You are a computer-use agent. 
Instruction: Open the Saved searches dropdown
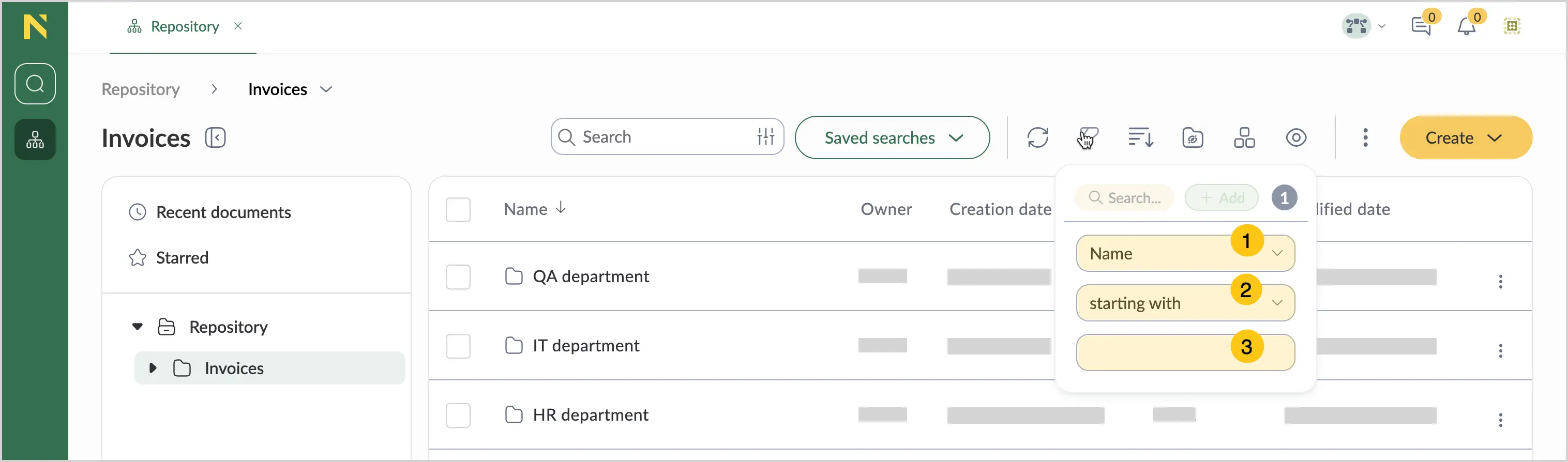click(893, 138)
